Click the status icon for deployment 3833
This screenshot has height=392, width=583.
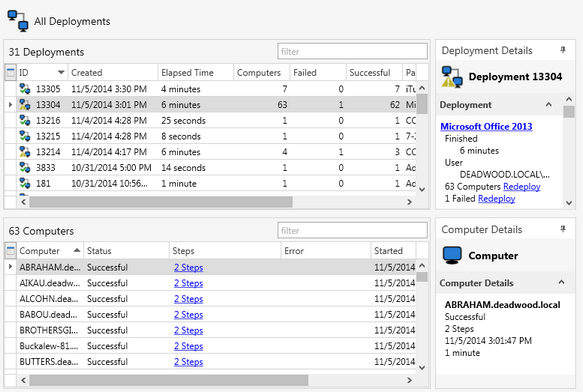point(25,168)
